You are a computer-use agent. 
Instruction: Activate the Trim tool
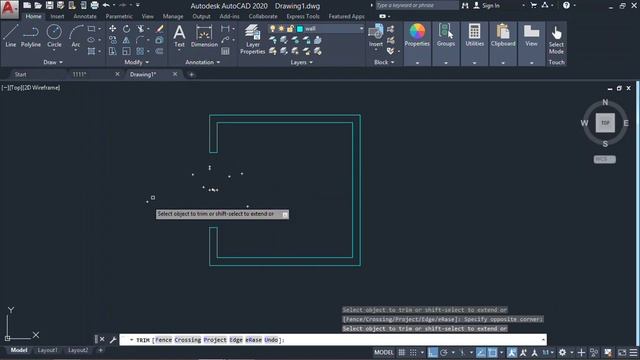(141, 29)
